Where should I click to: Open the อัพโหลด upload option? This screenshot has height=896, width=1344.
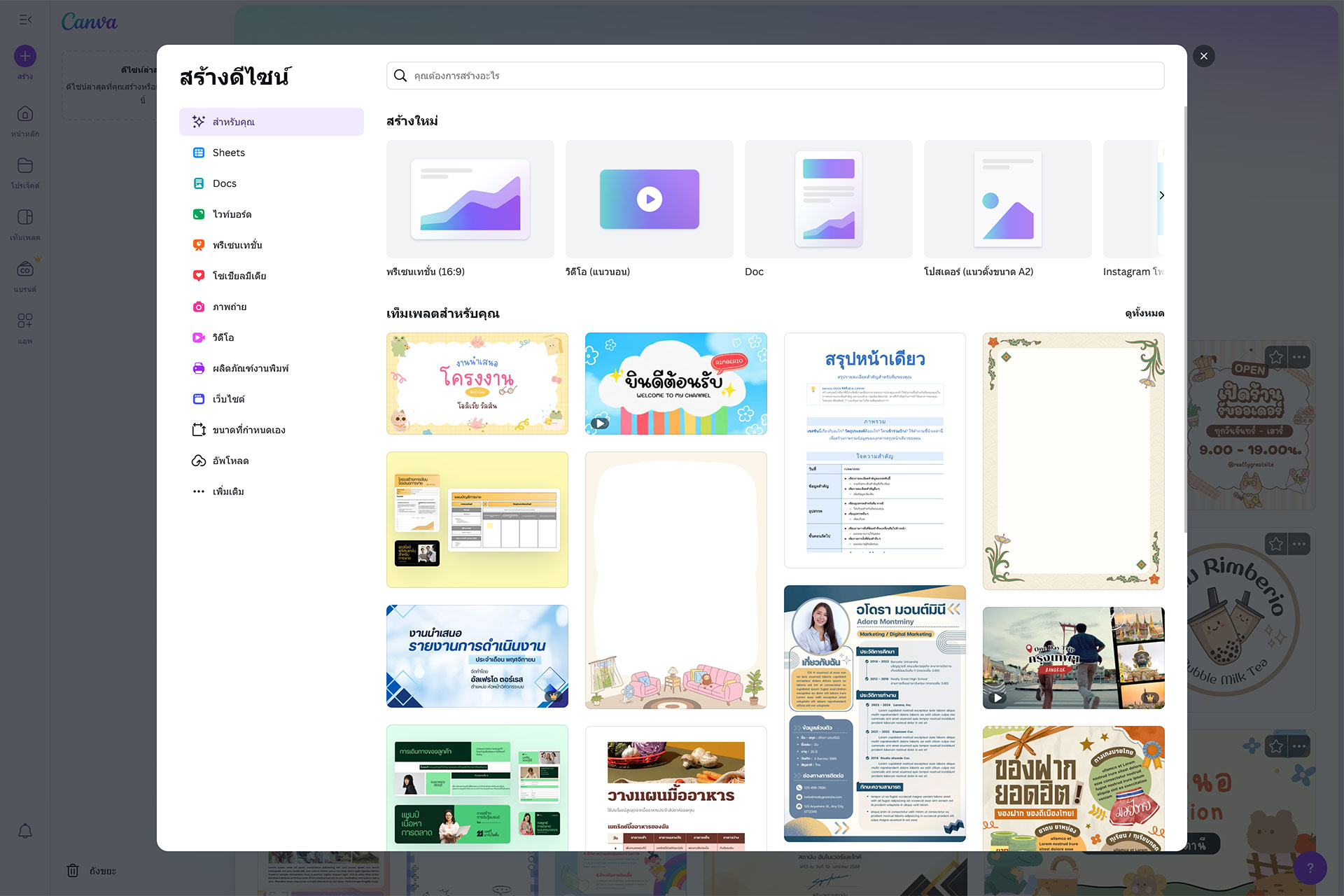pos(230,461)
